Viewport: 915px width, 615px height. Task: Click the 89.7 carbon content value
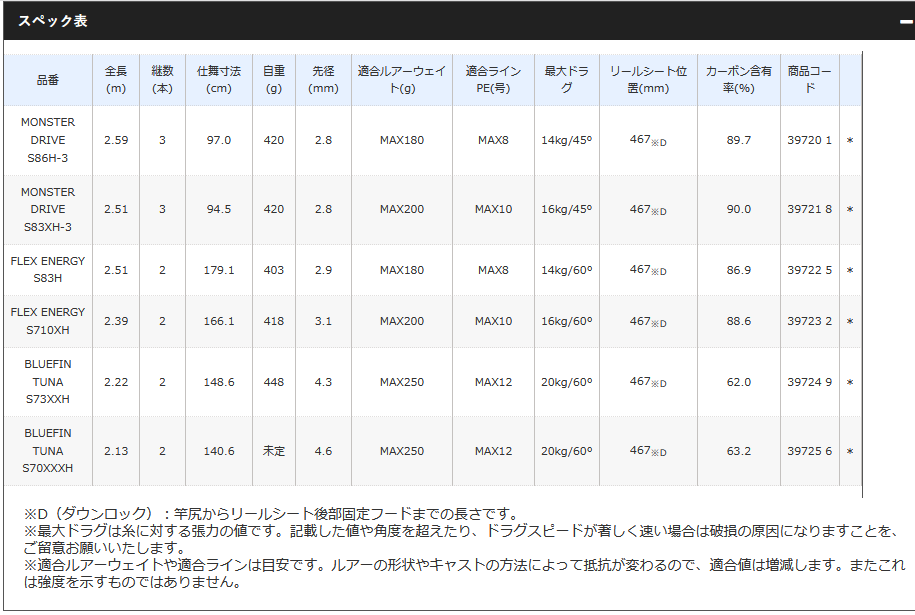(x=739, y=140)
